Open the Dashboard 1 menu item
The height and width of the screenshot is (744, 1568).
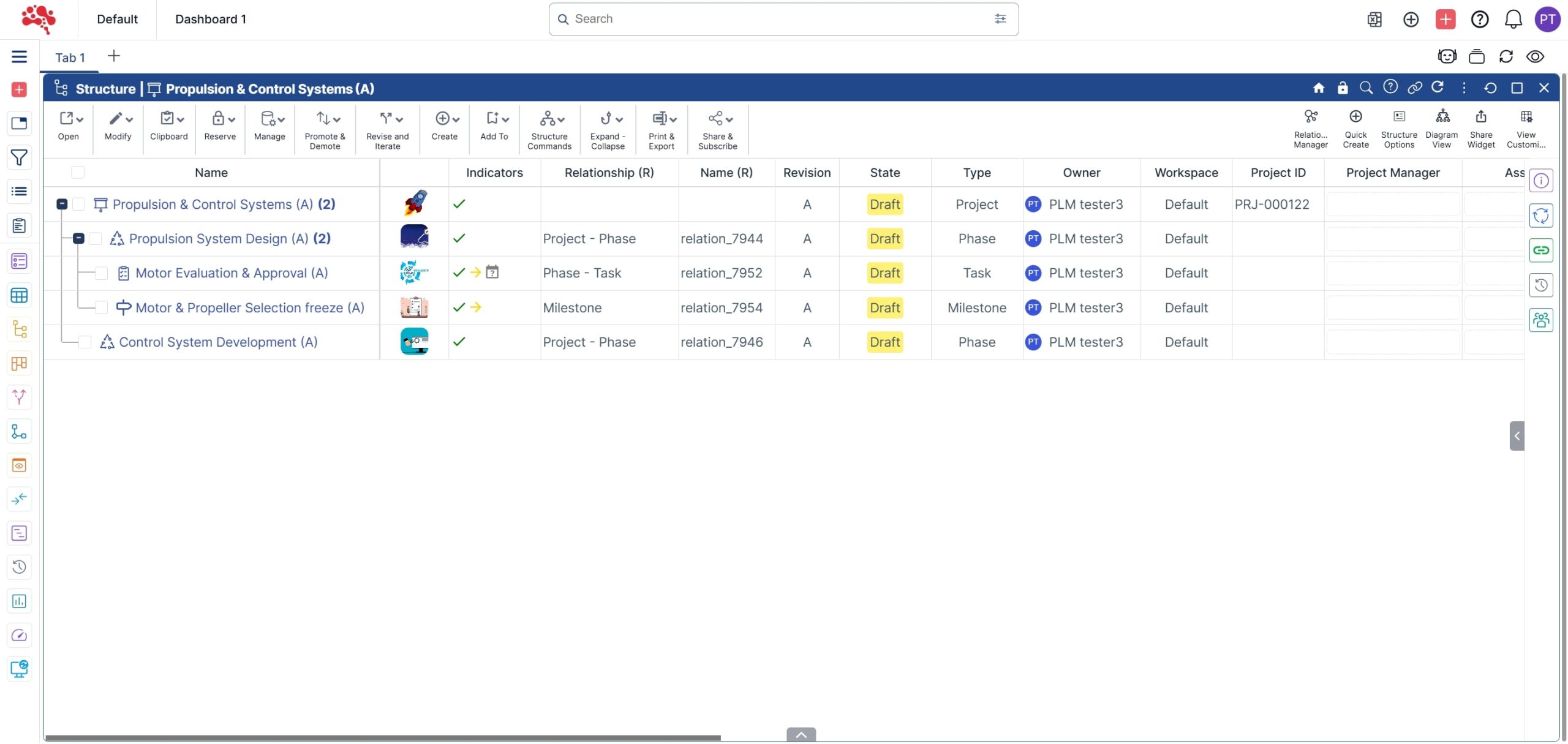pyautogui.click(x=210, y=20)
